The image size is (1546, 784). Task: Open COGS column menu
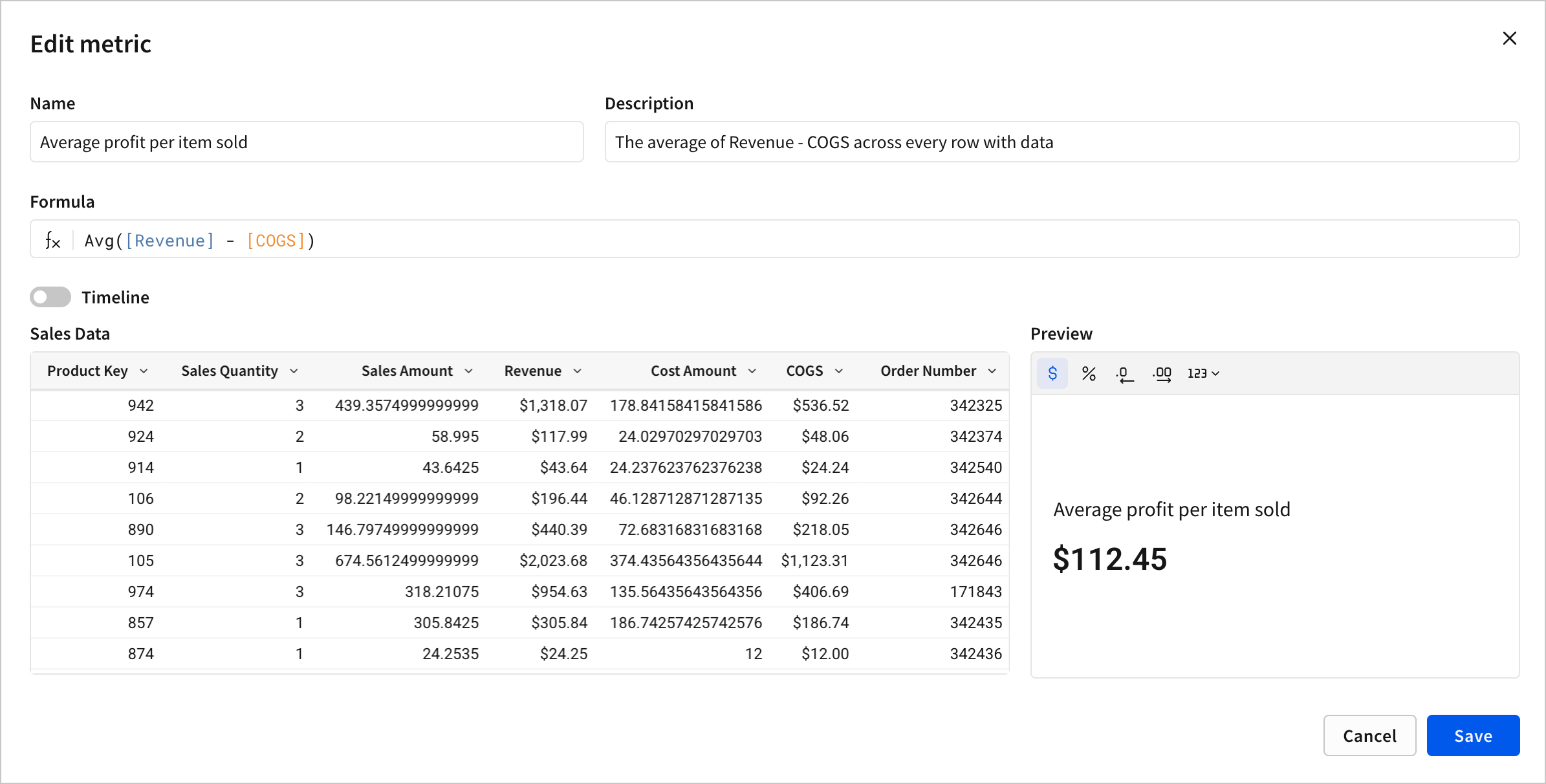[x=838, y=371]
